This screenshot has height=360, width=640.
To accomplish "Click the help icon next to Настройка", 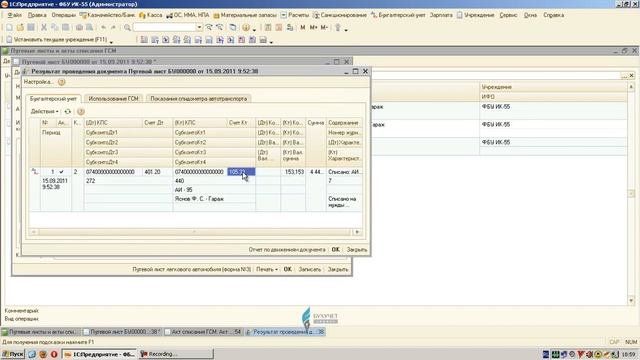I will [61, 82].
